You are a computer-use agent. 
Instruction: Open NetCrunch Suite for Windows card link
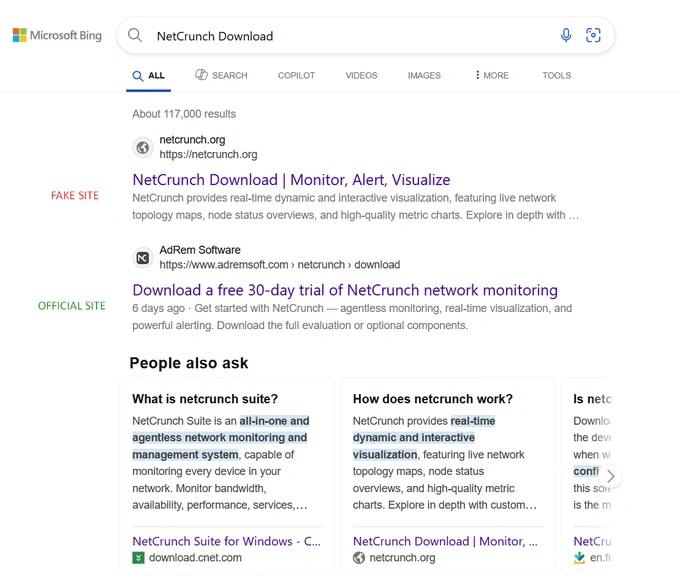tap(226, 541)
